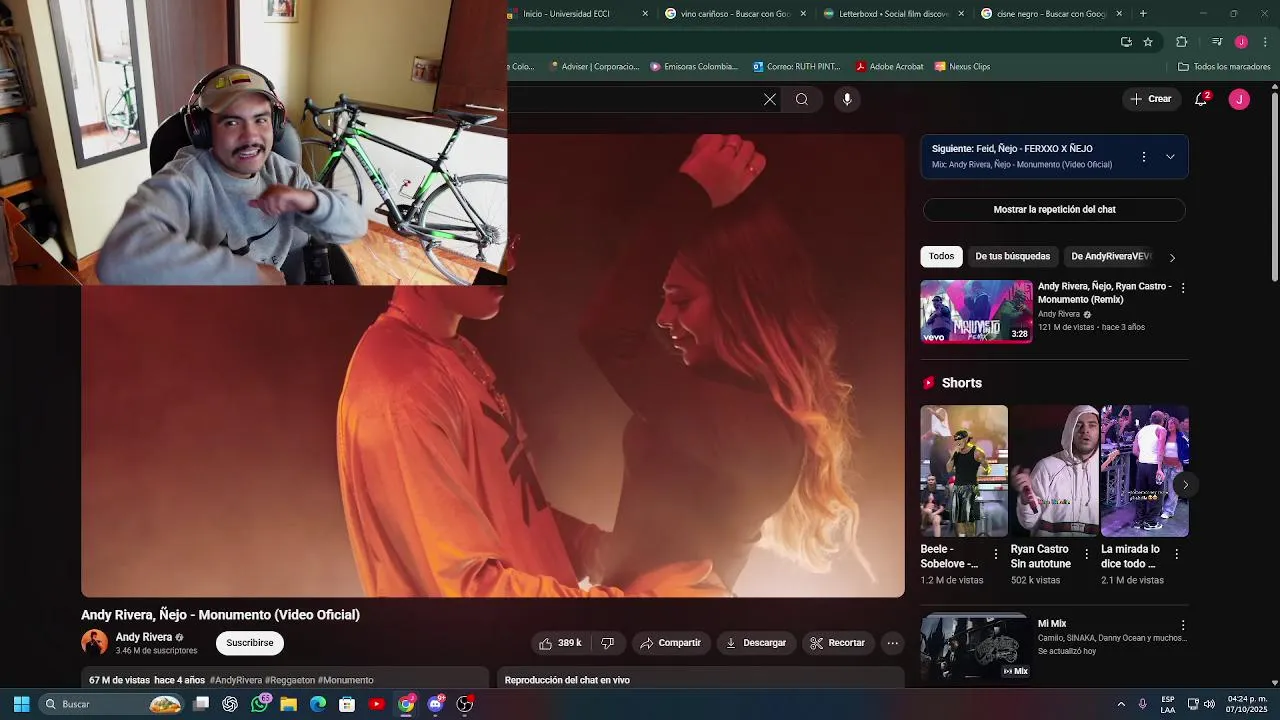Show more Shorts with the next arrow
The width and height of the screenshot is (1280, 720).
click(x=1185, y=485)
